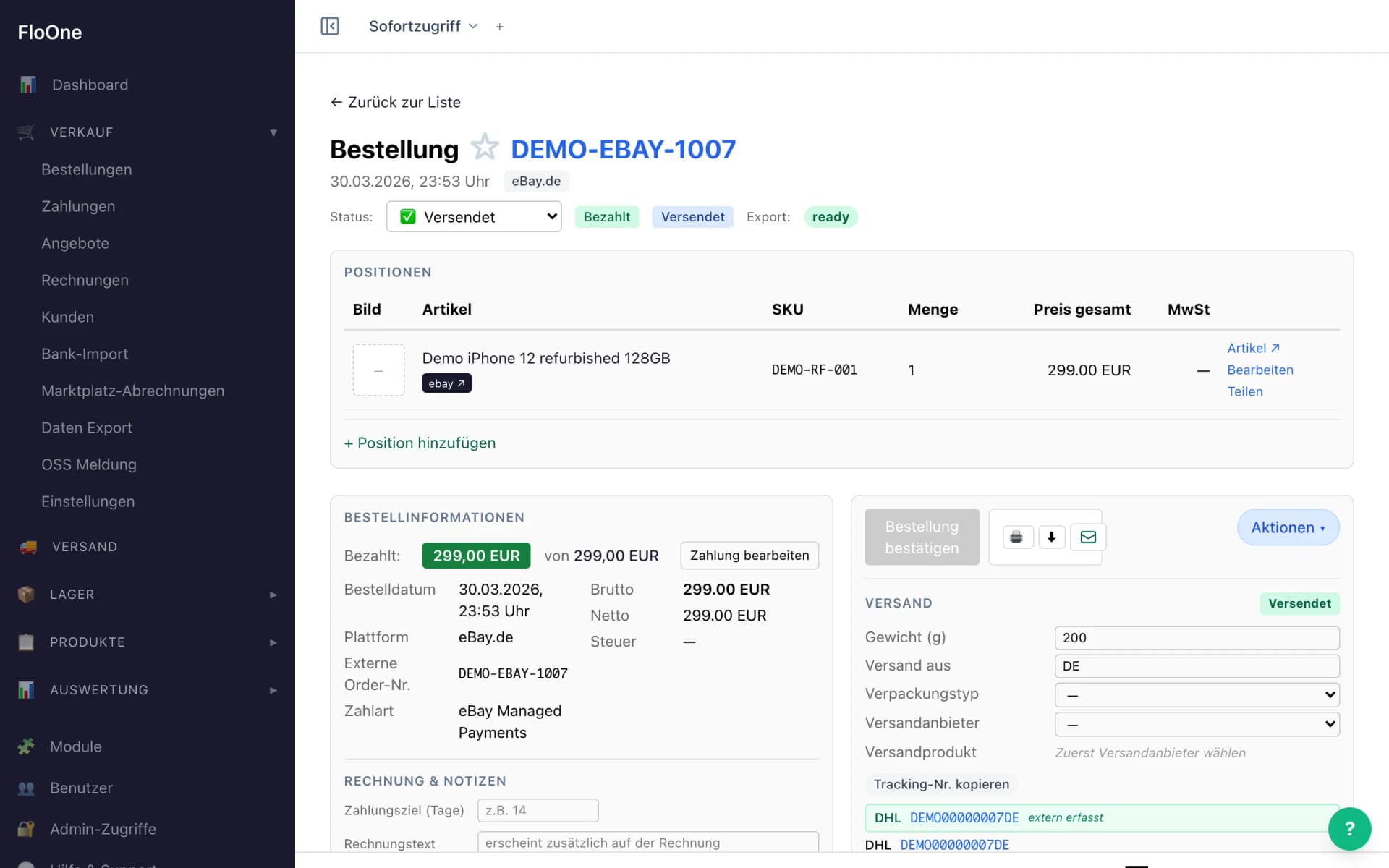
Task: Click the Module puzzle piece icon
Action: click(26, 746)
